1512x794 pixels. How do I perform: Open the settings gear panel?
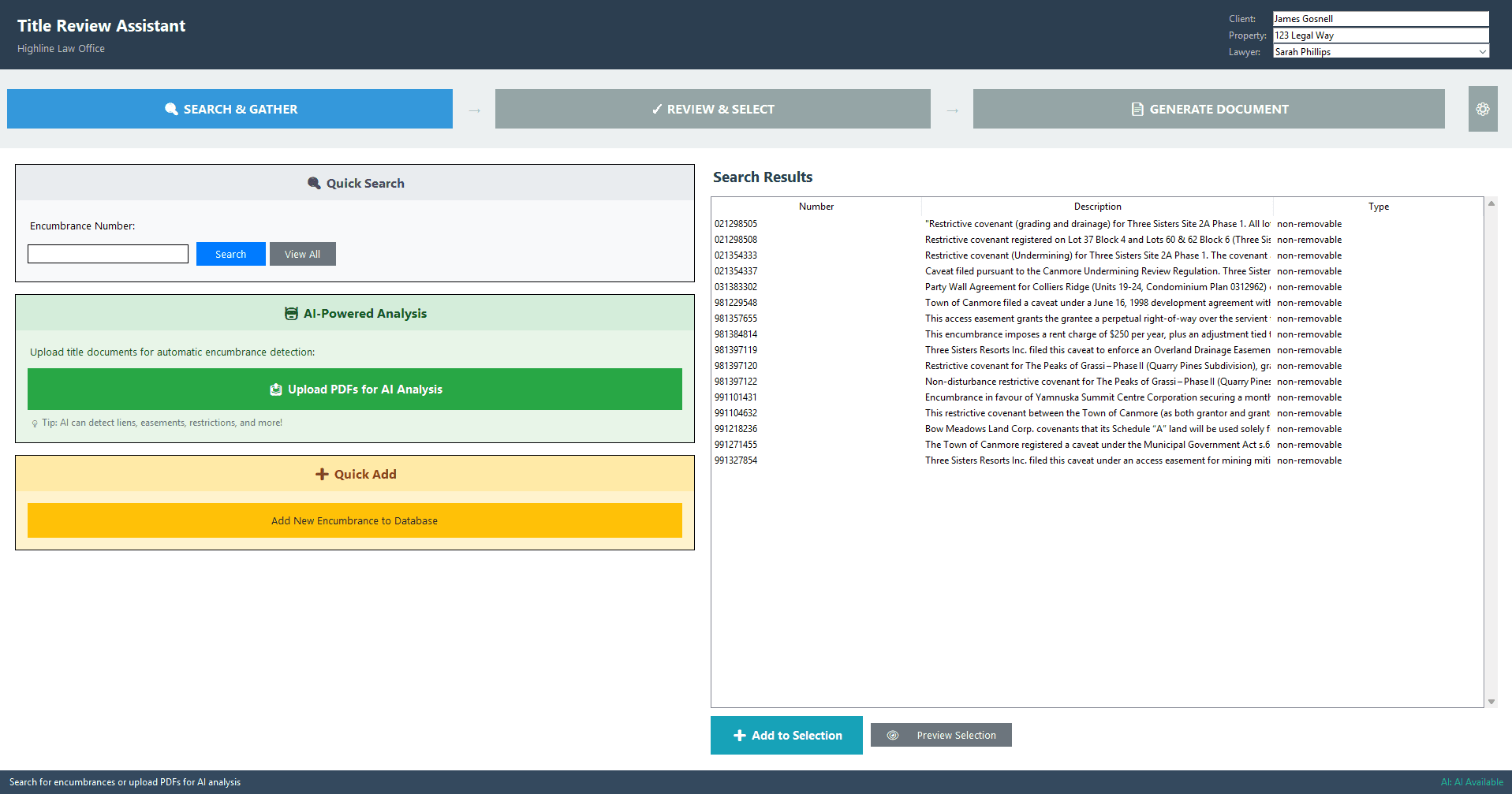click(x=1483, y=109)
